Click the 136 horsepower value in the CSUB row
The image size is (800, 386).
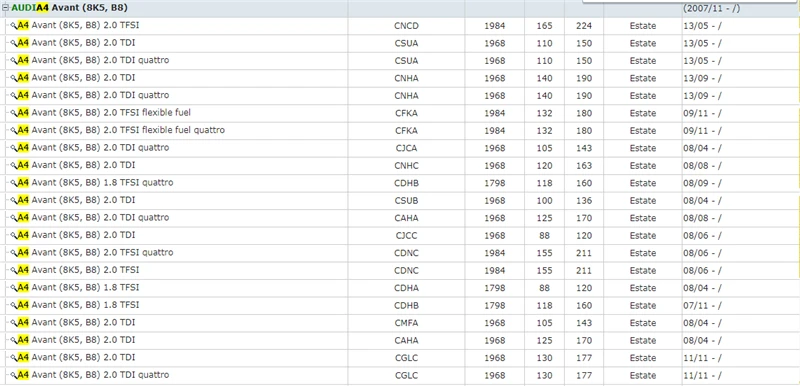click(x=584, y=201)
